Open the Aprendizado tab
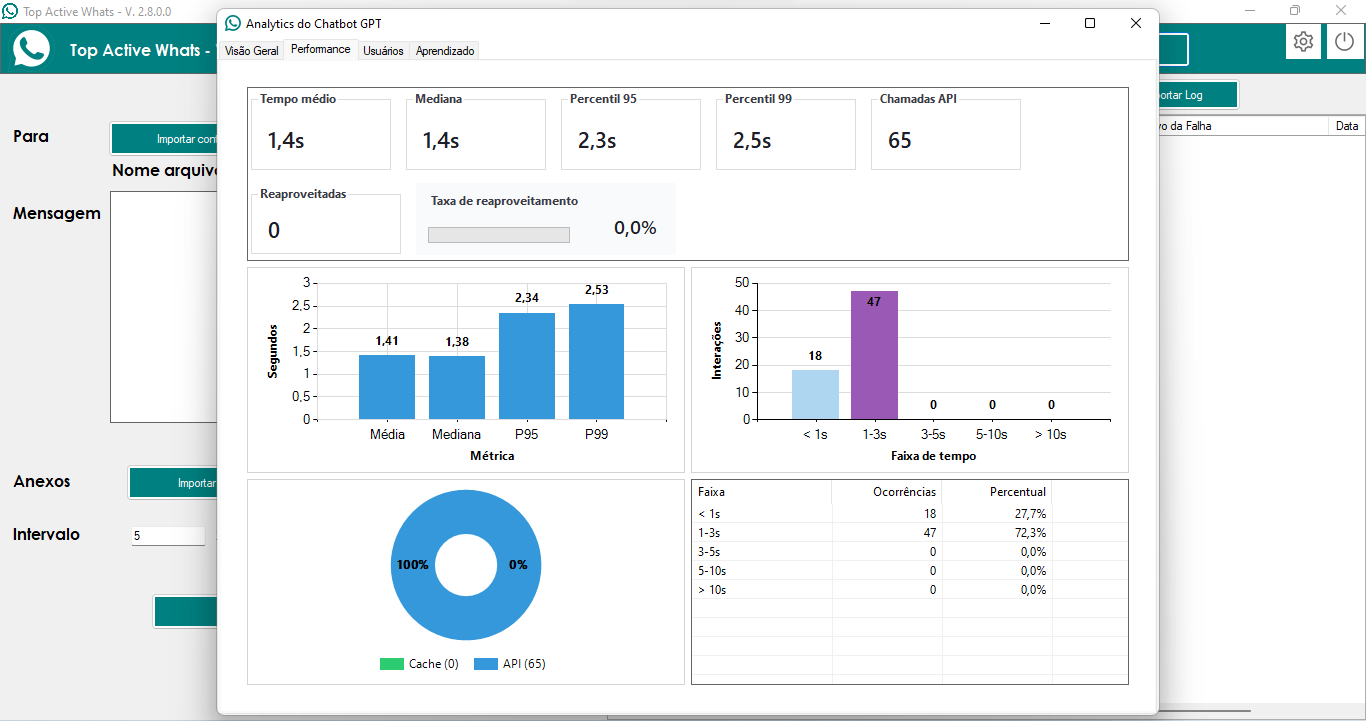The height and width of the screenshot is (721, 1366). 445,51
